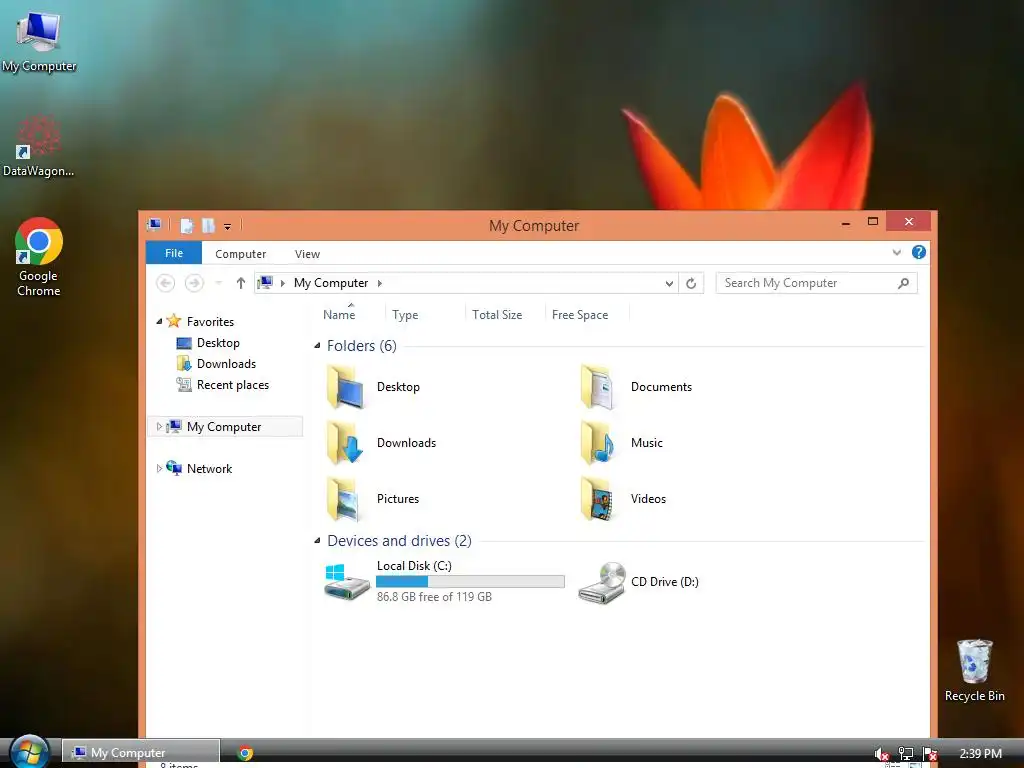Click My Computer taskbar button
1024x768 pixels.
point(141,752)
